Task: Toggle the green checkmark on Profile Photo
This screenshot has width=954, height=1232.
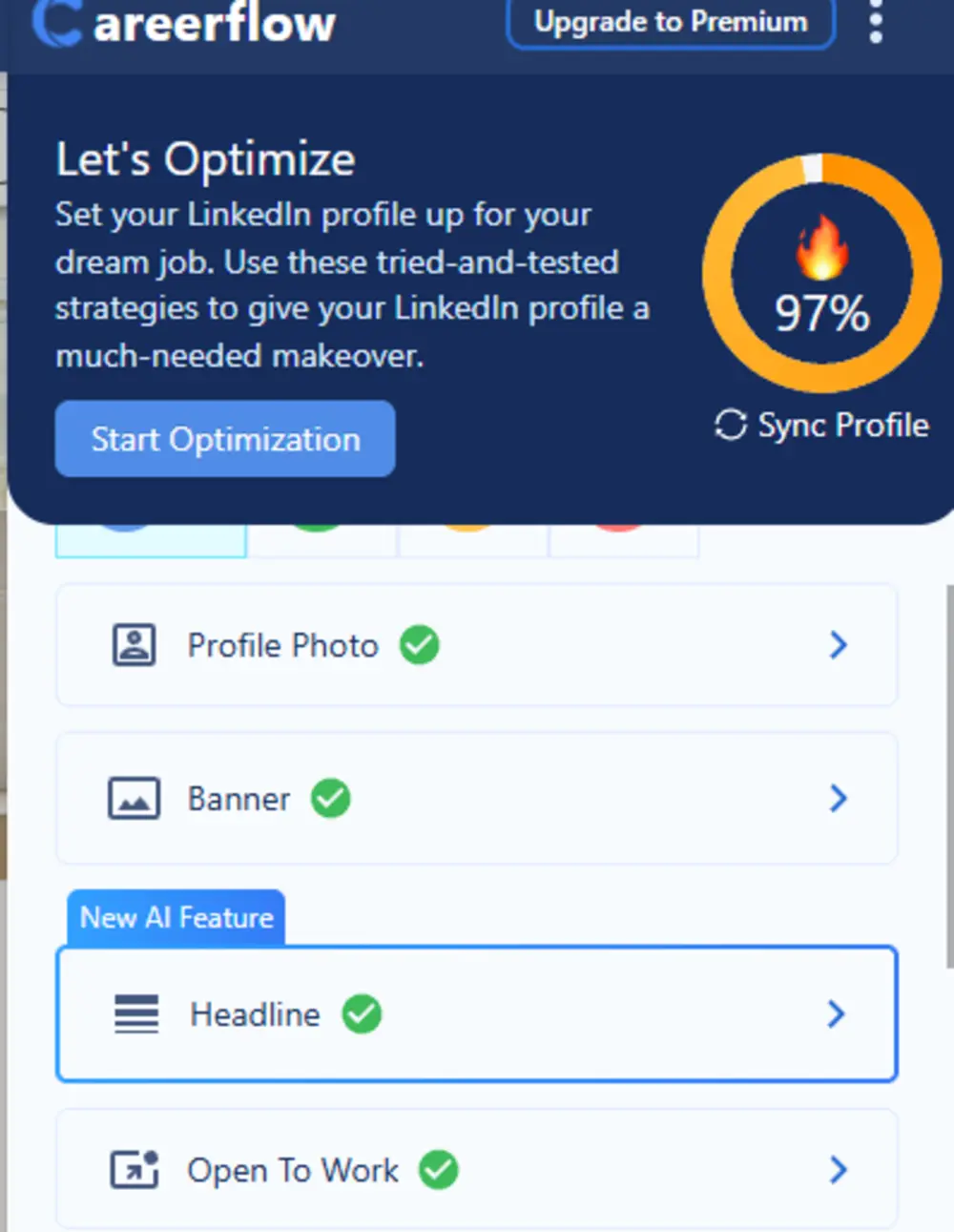Action: [420, 645]
